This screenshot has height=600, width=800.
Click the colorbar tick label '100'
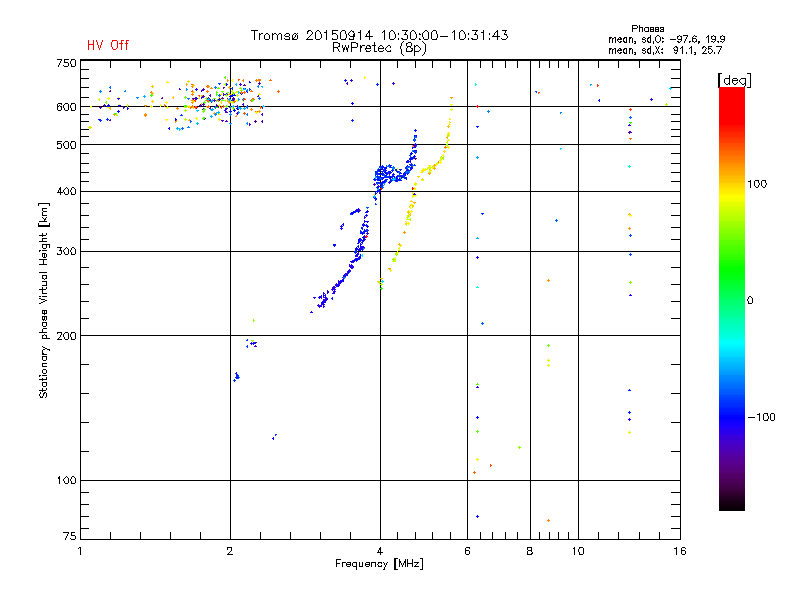tap(757, 184)
